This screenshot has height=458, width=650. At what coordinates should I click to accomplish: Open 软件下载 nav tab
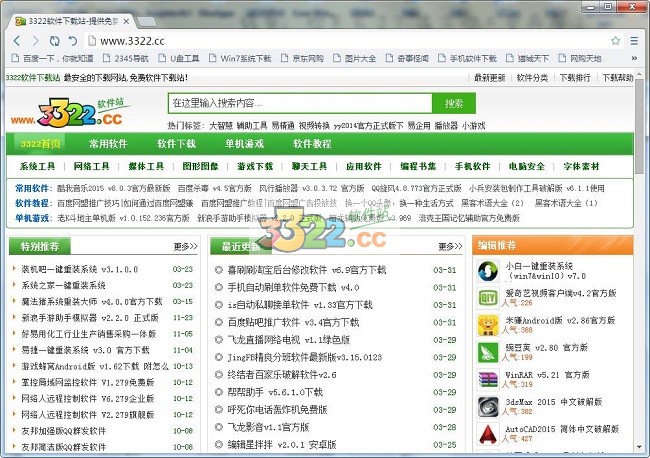tap(176, 144)
